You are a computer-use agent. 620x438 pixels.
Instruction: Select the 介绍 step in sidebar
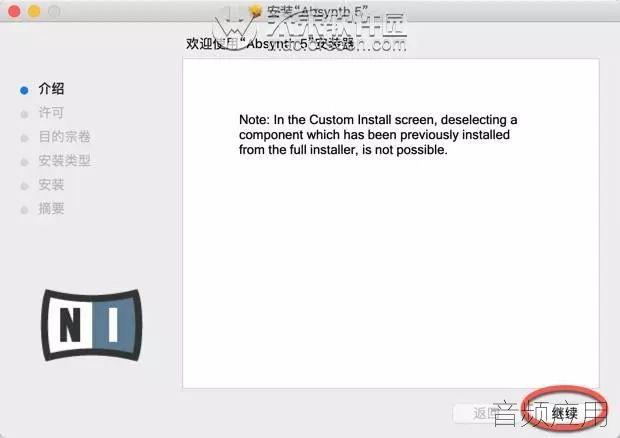pyautogui.click(x=51, y=89)
